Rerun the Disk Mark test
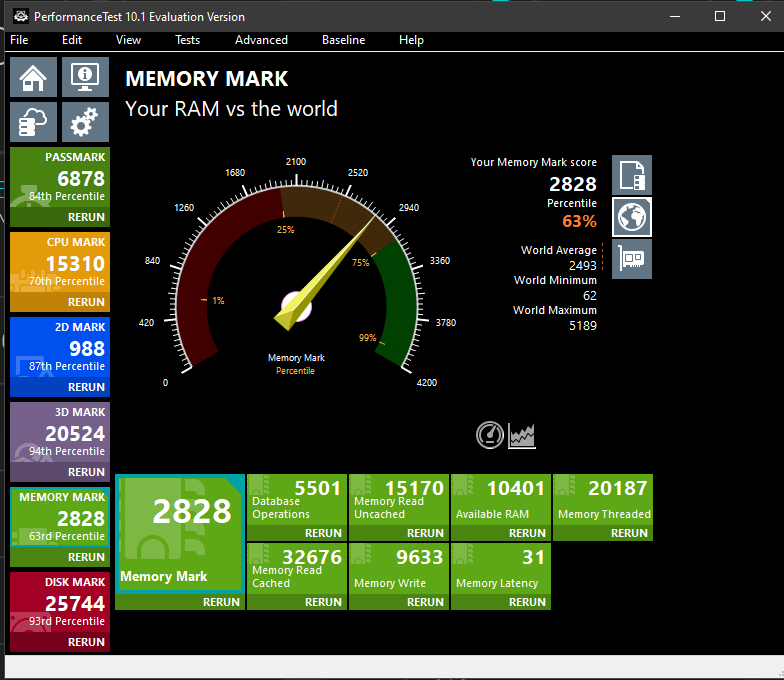 coord(60,642)
